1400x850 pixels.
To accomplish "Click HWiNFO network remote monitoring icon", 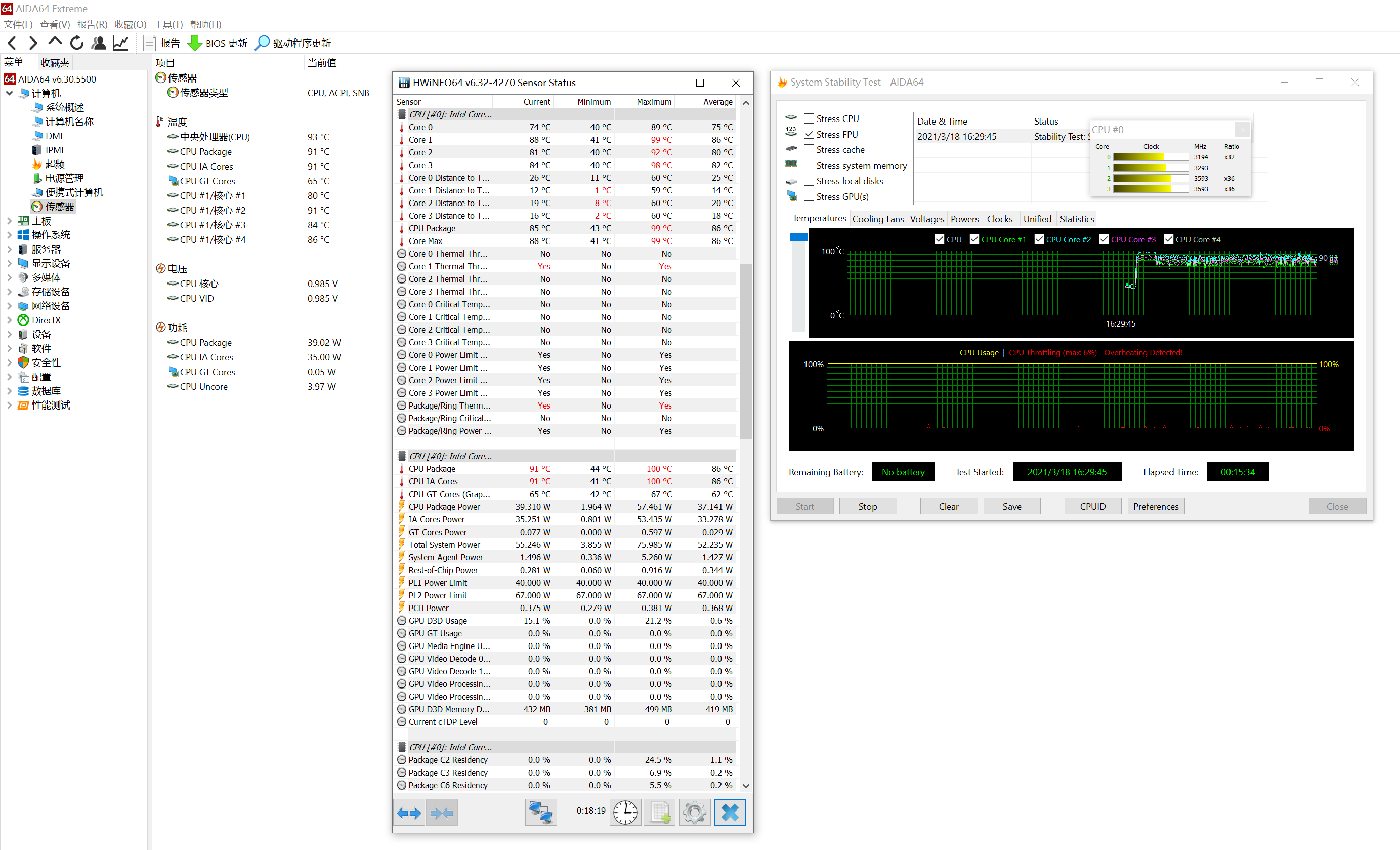I will 540,813.
